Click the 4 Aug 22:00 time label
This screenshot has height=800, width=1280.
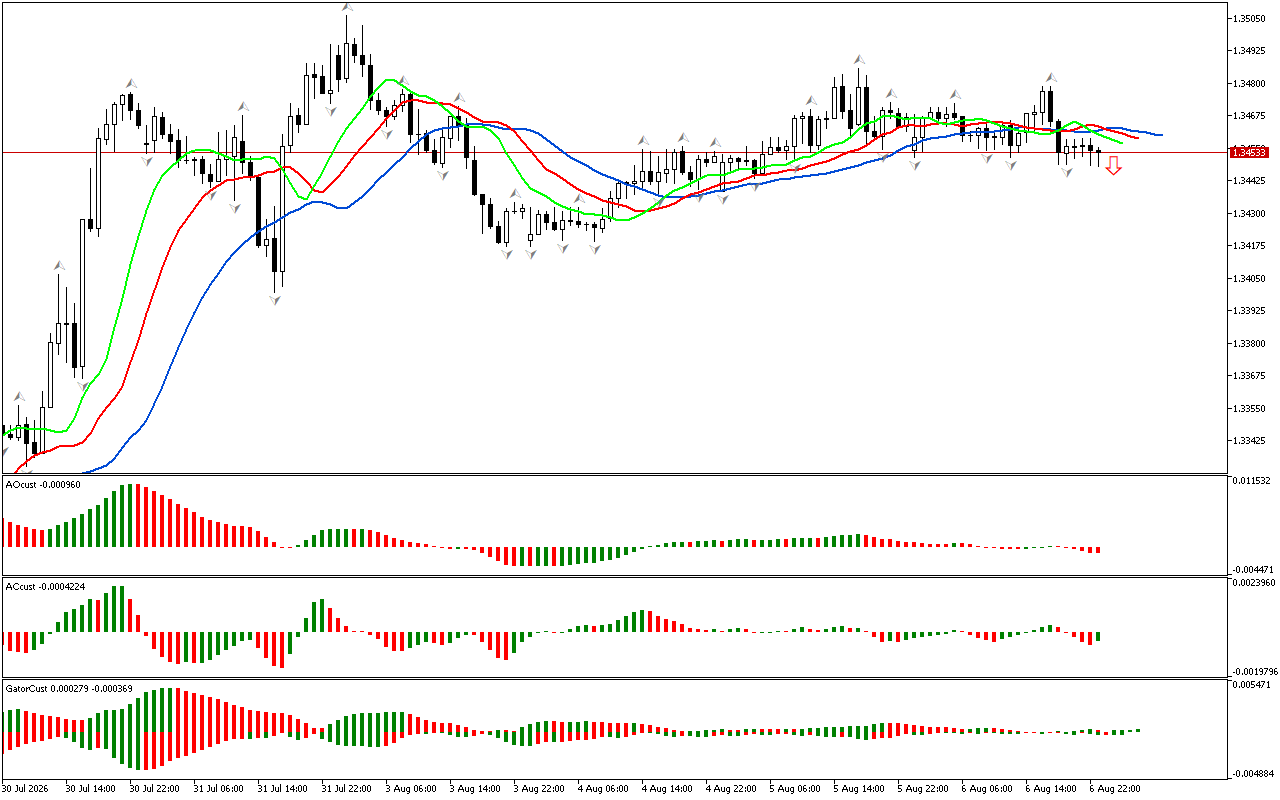click(731, 788)
